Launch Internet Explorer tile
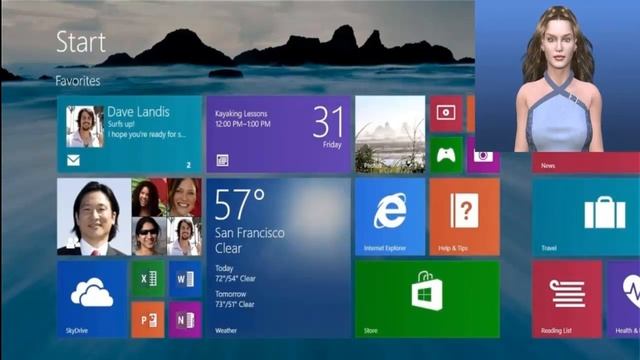Image resolution: width=640 pixels, height=360 pixels. (x=390, y=217)
